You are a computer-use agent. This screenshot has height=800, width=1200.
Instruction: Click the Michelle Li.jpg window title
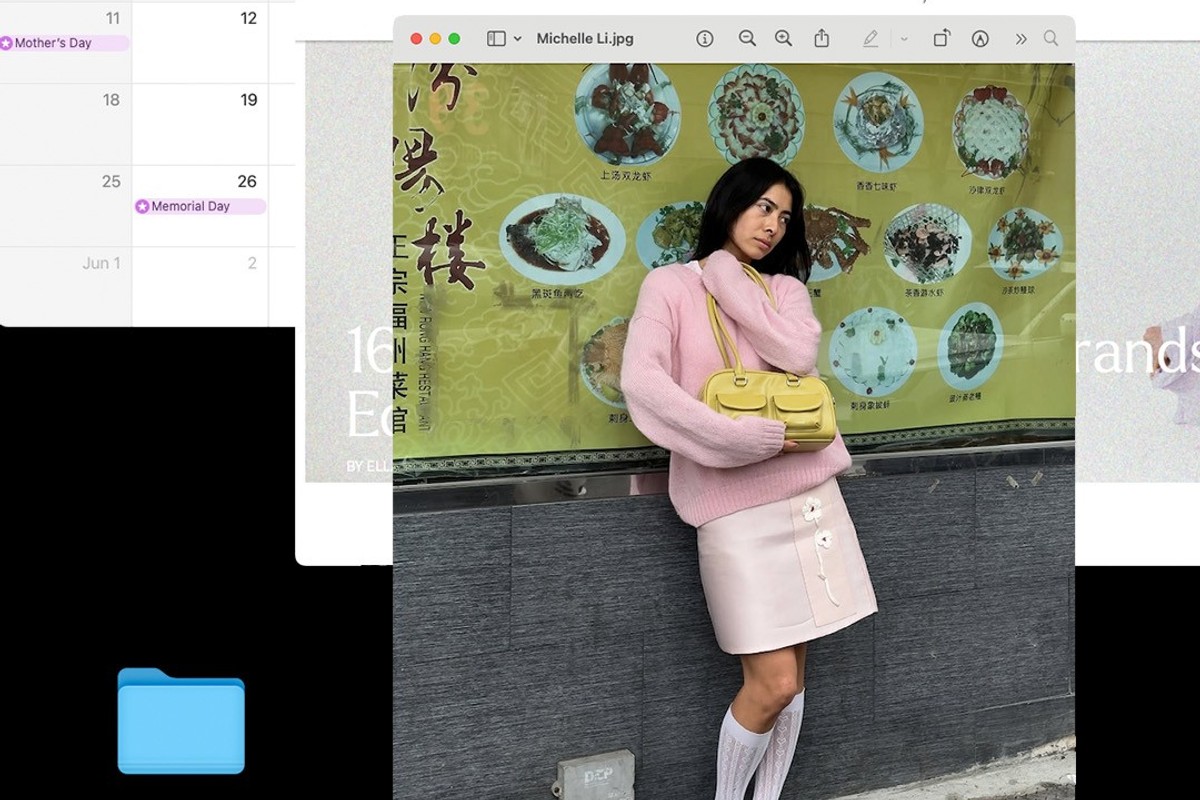(585, 38)
